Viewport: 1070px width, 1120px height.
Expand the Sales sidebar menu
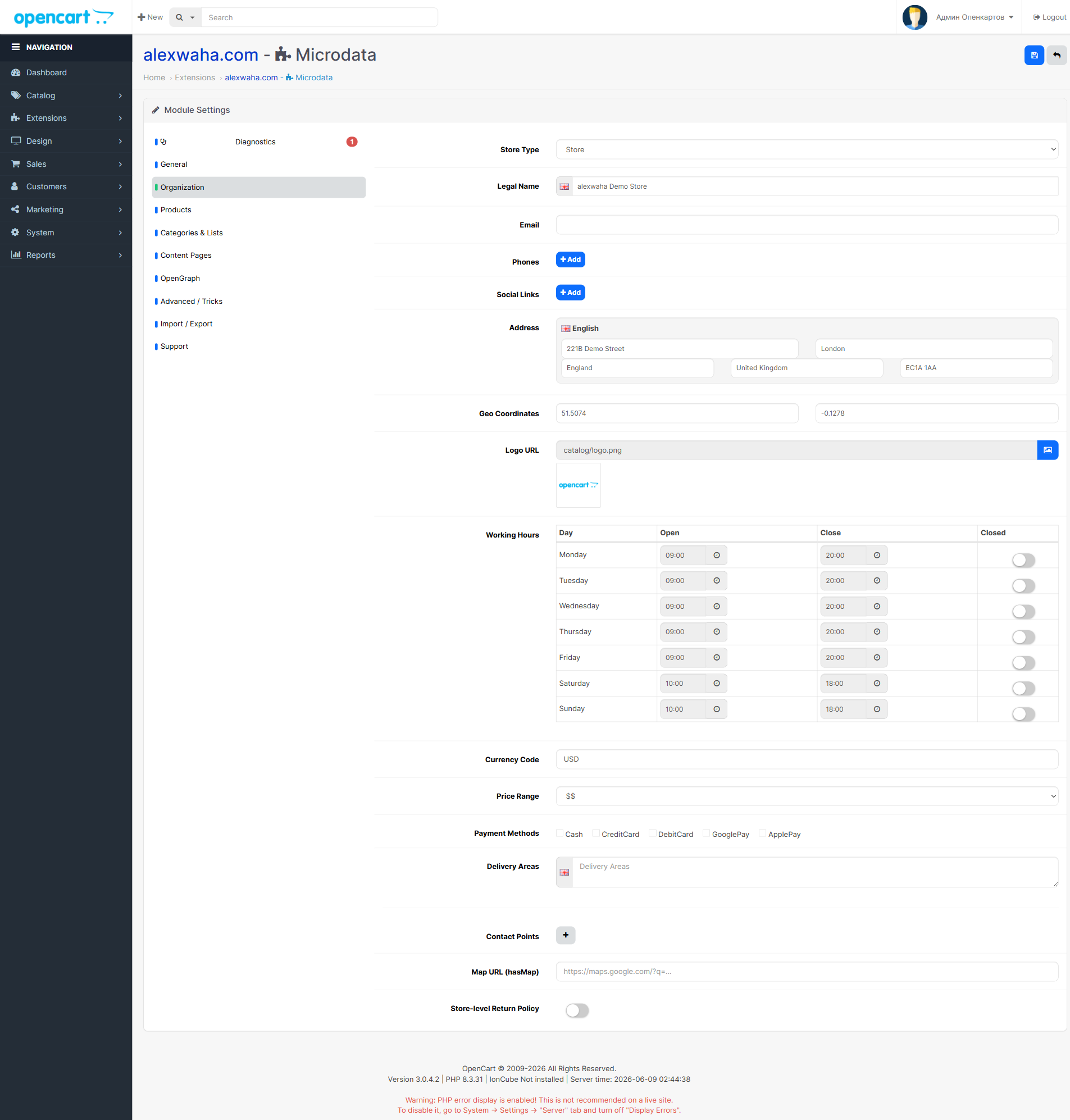66,163
